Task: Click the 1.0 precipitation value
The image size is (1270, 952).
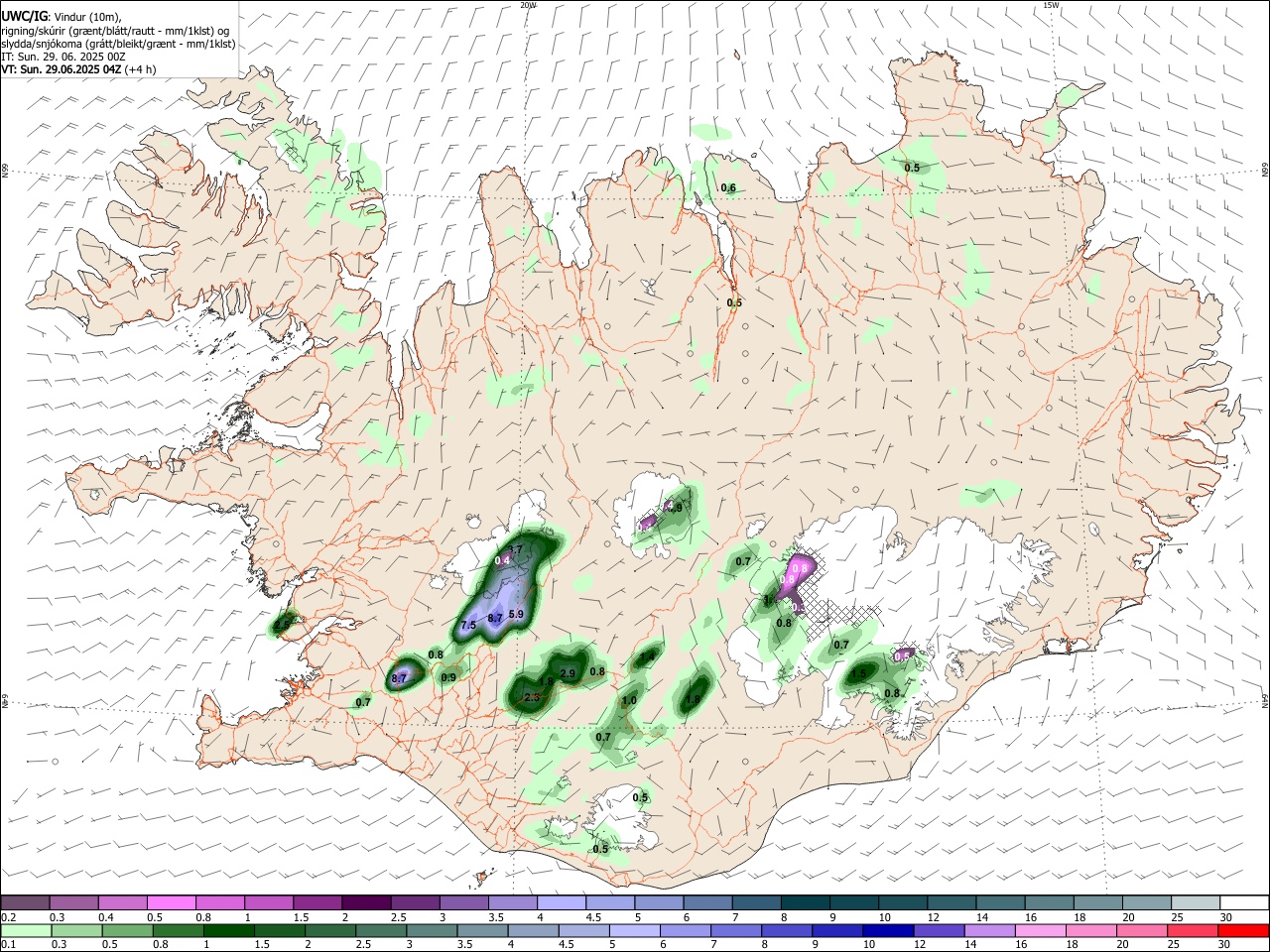Action: (x=629, y=700)
